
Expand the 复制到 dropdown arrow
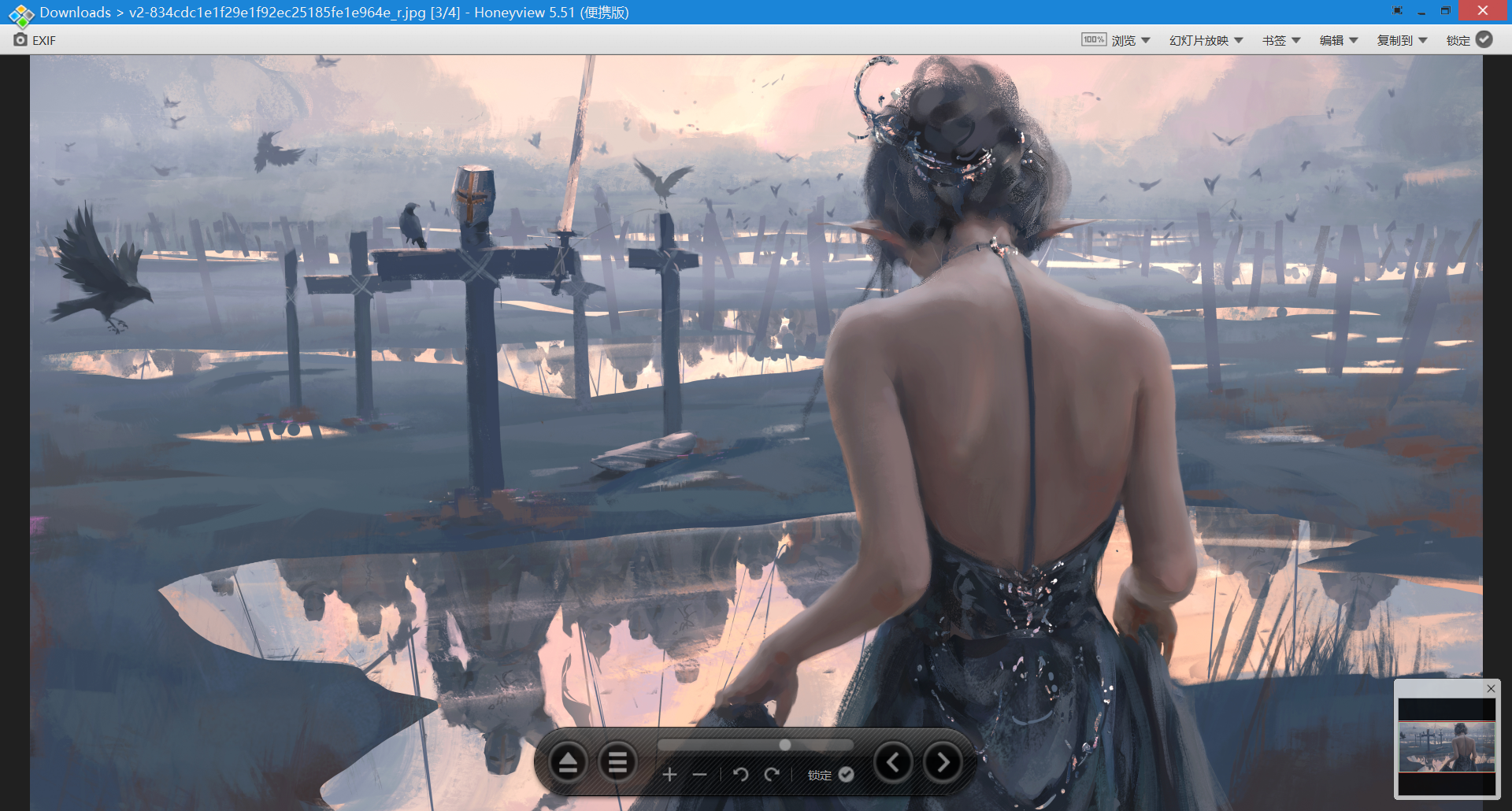pos(1423,40)
